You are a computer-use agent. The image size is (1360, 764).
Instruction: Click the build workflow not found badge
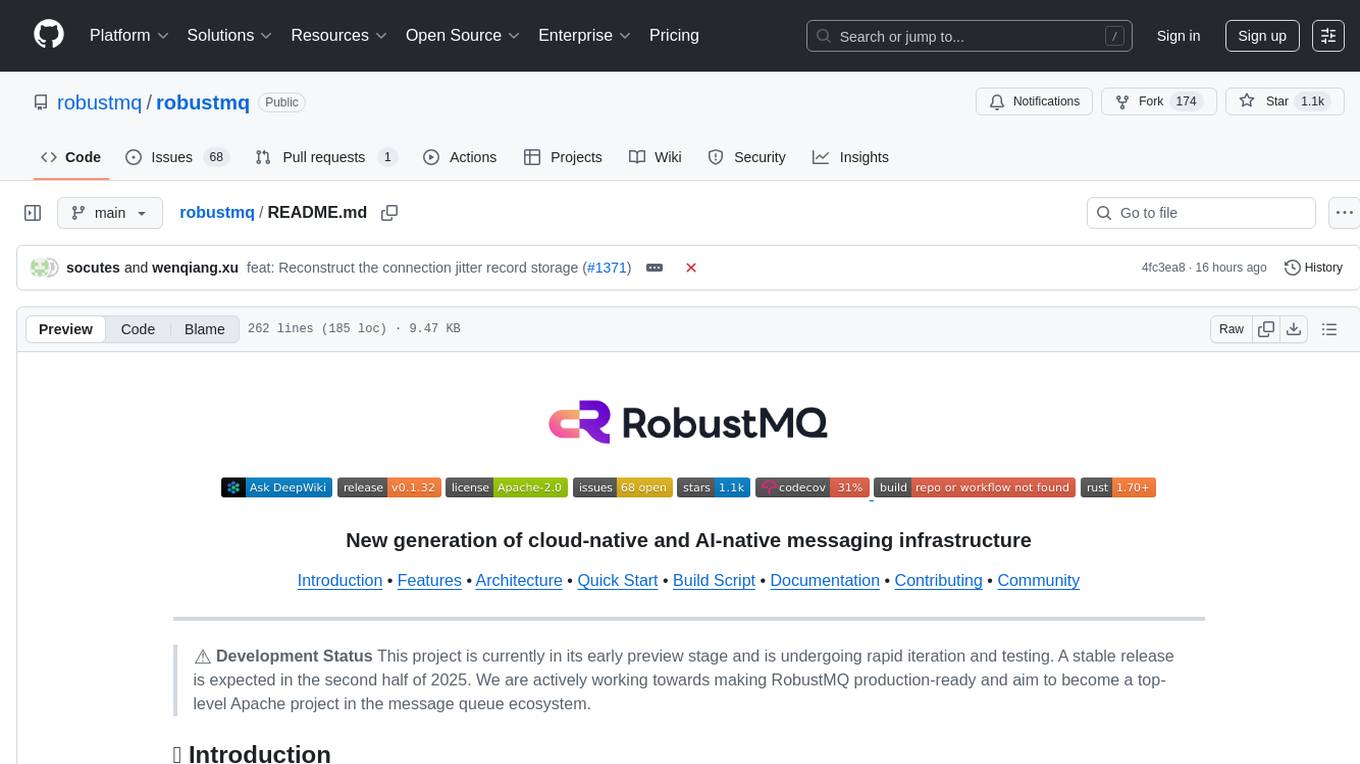[x=975, y=487]
